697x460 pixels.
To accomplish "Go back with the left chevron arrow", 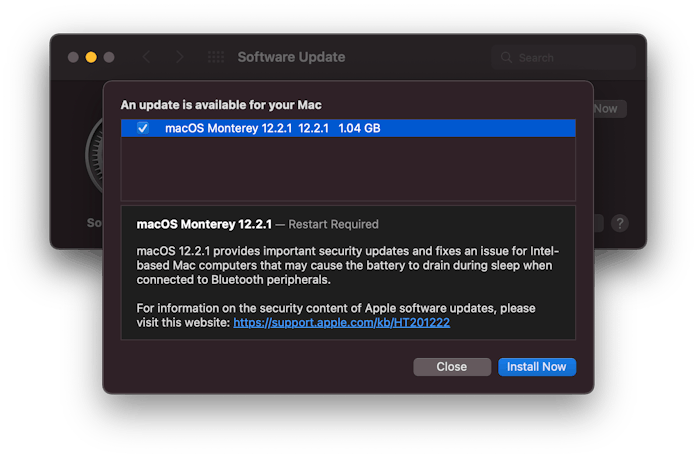I will point(146,57).
